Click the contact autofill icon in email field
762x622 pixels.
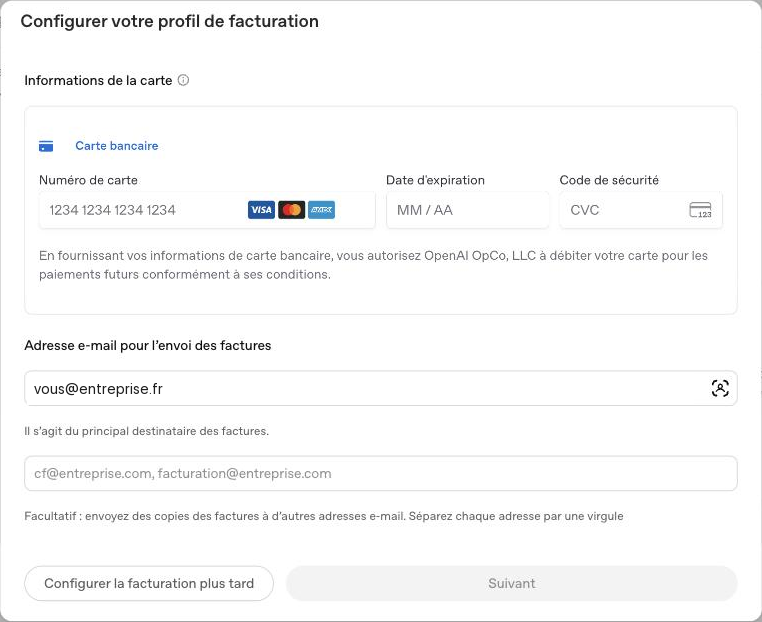pos(720,388)
